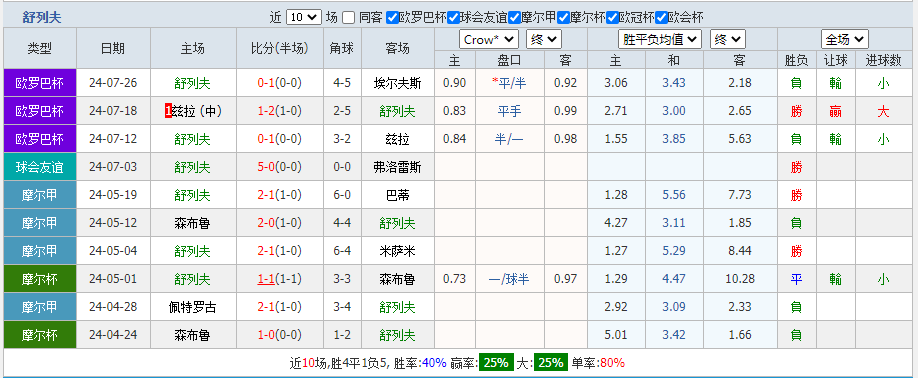Click the 平手 handicap value
The image size is (918, 378).
[509, 111]
